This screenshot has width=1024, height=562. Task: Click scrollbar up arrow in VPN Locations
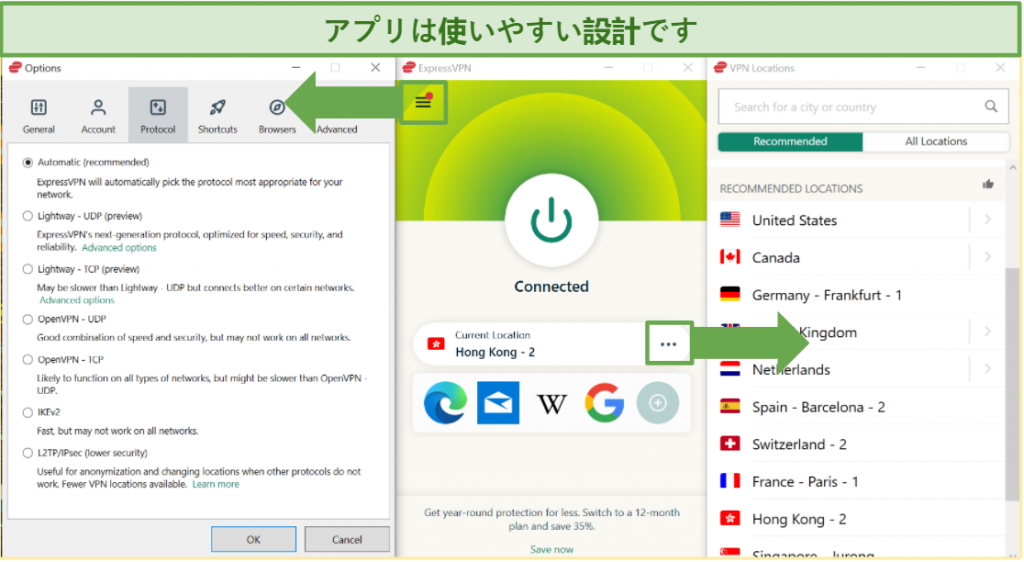pyautogui.click(x=1012, y=168)
